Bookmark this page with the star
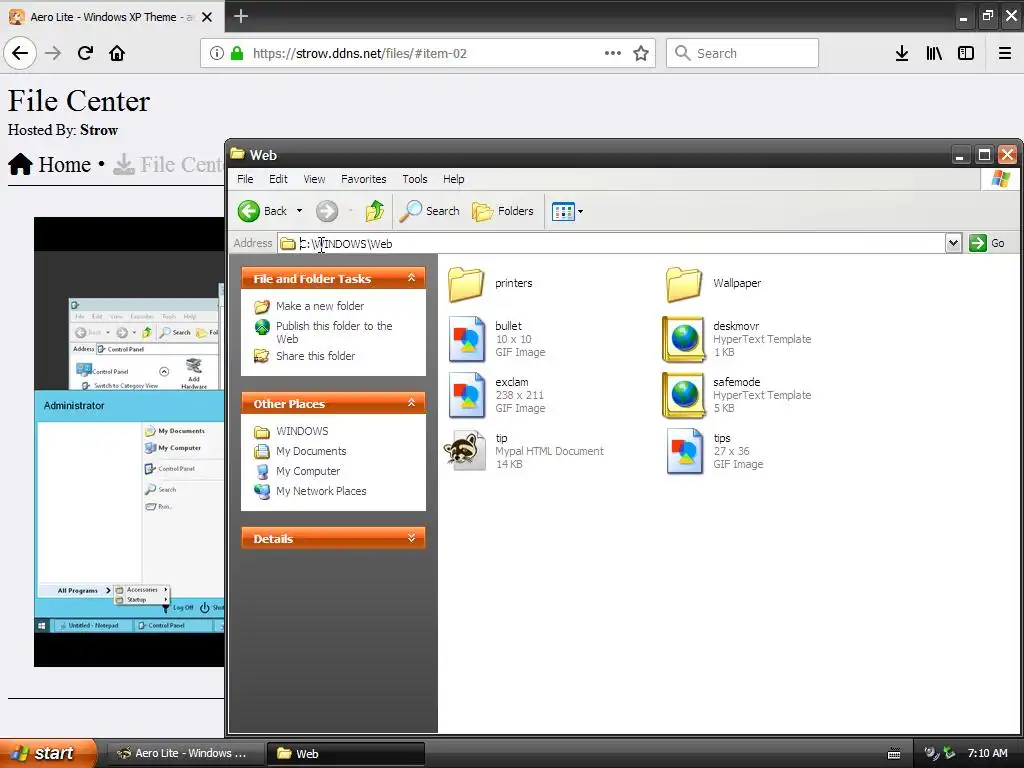The height and width of the screenshot is (768, 1024). coord(641,53)
